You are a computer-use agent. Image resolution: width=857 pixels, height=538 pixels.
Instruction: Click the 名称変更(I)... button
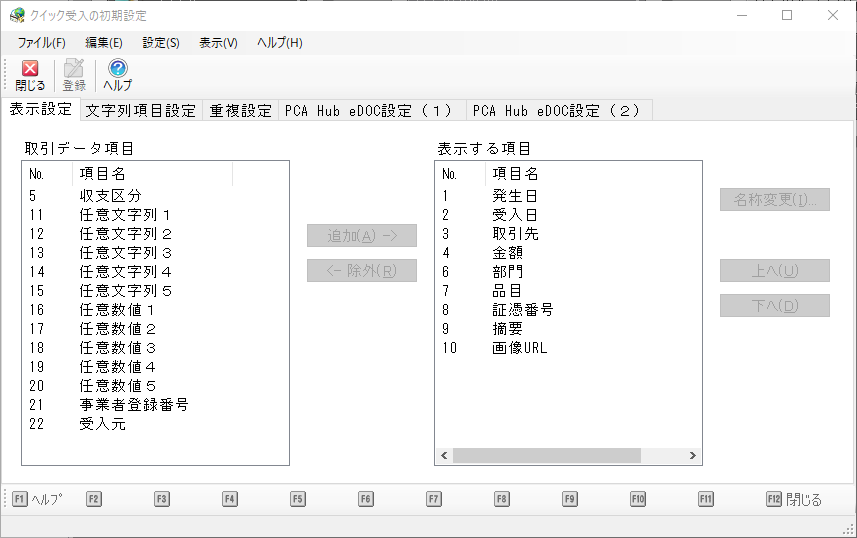[775, 200]
